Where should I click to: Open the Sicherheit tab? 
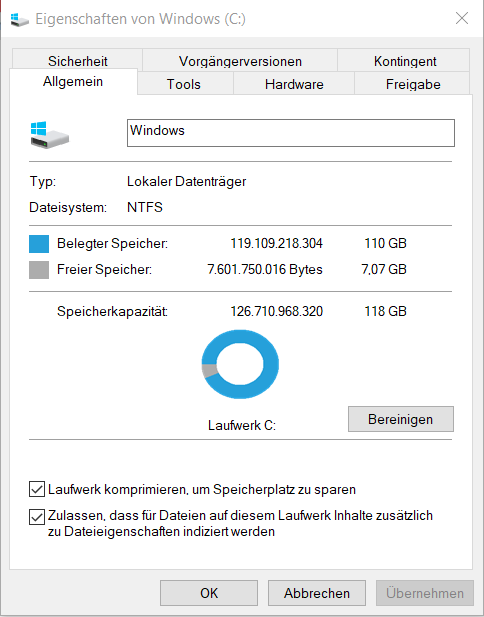tap(78, 61)
